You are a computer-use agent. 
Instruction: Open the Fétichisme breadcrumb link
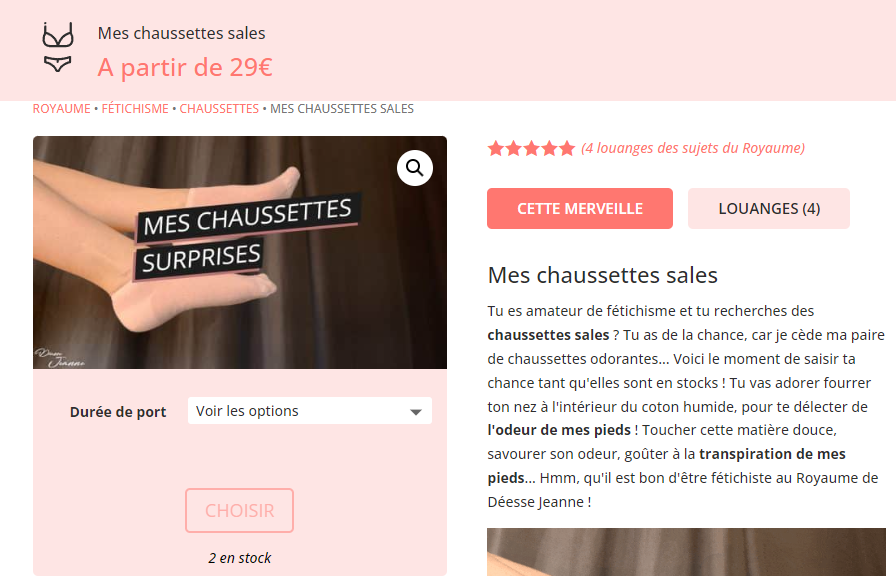(x=135, y=109)
